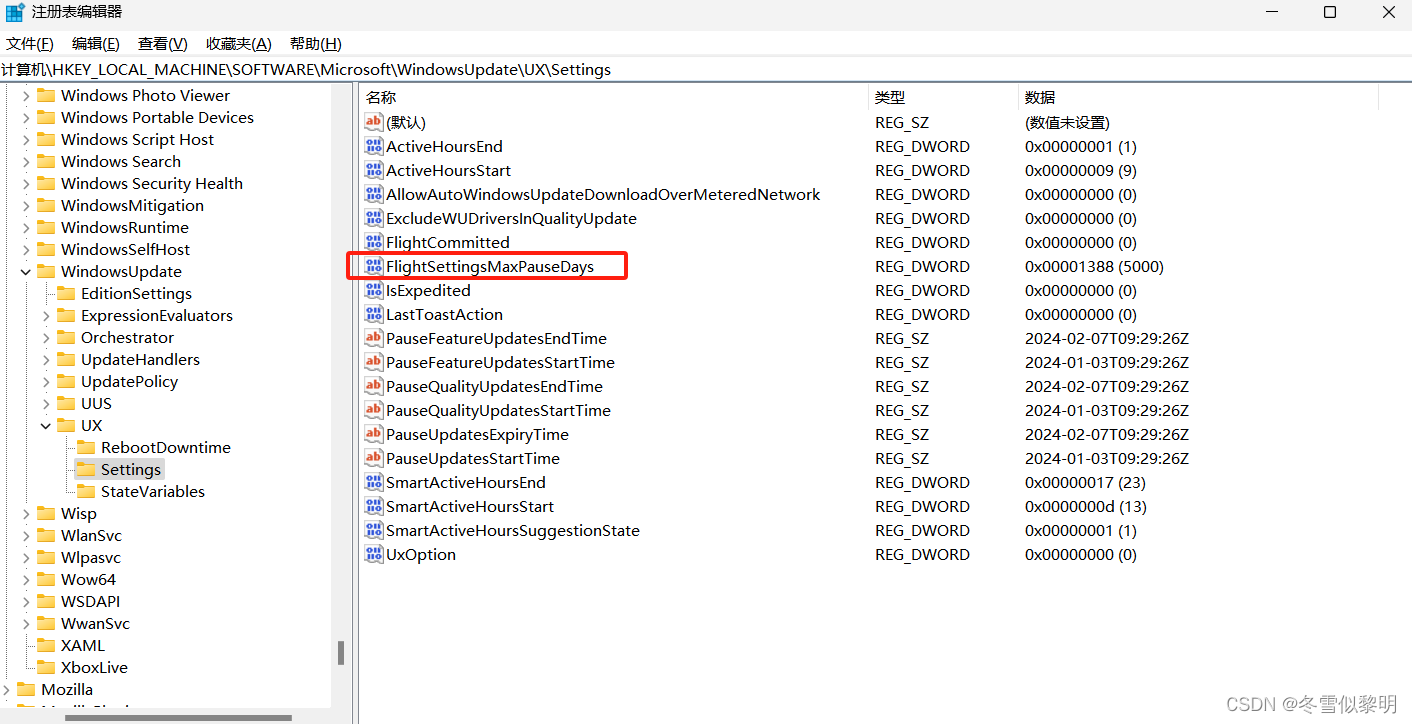This screenshot has height=724, width=1412.
Task: Open the 编辑 menu
Action: (x=94, y=43)
